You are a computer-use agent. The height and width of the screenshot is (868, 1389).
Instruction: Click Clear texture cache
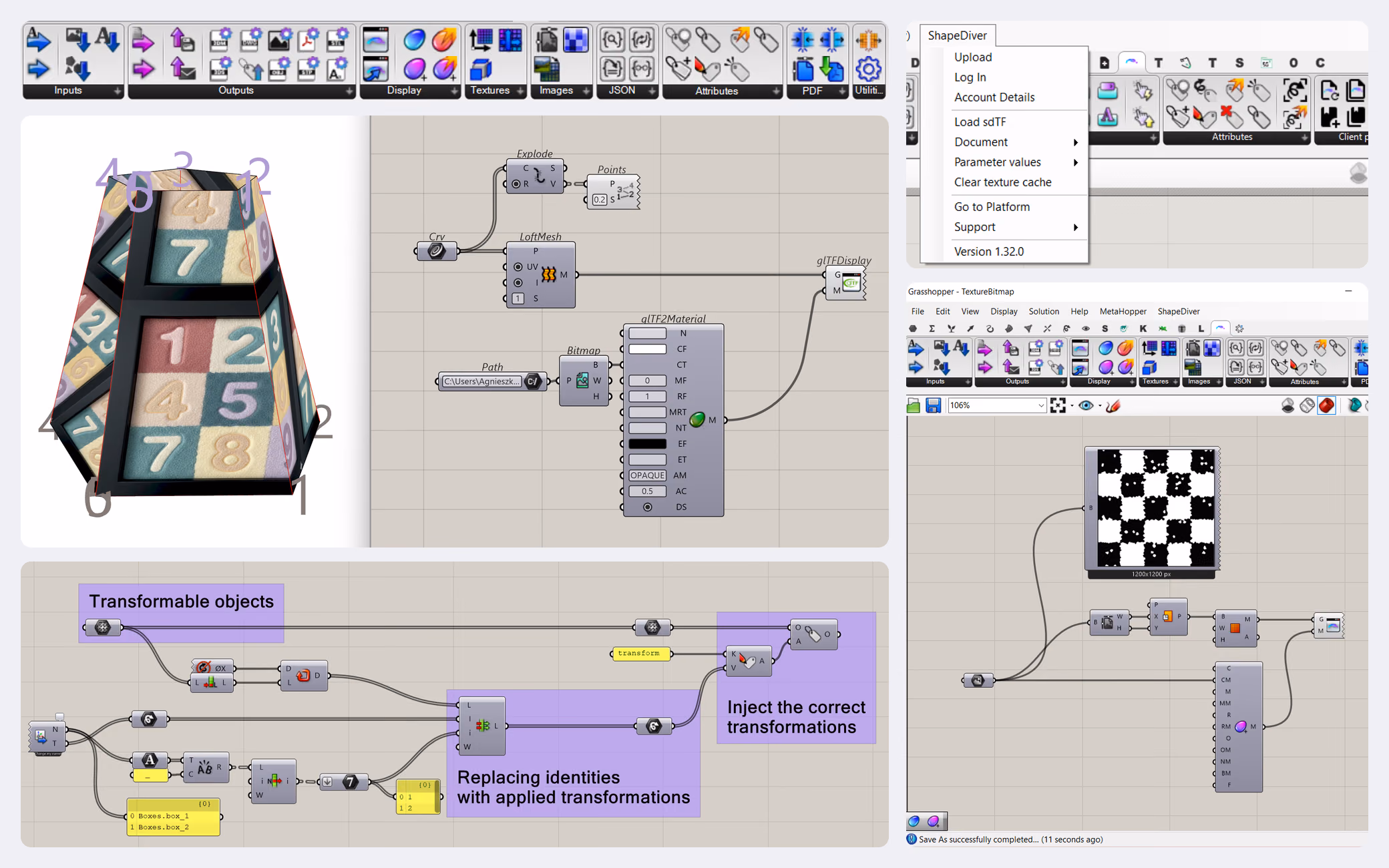tap(1002, 182)
